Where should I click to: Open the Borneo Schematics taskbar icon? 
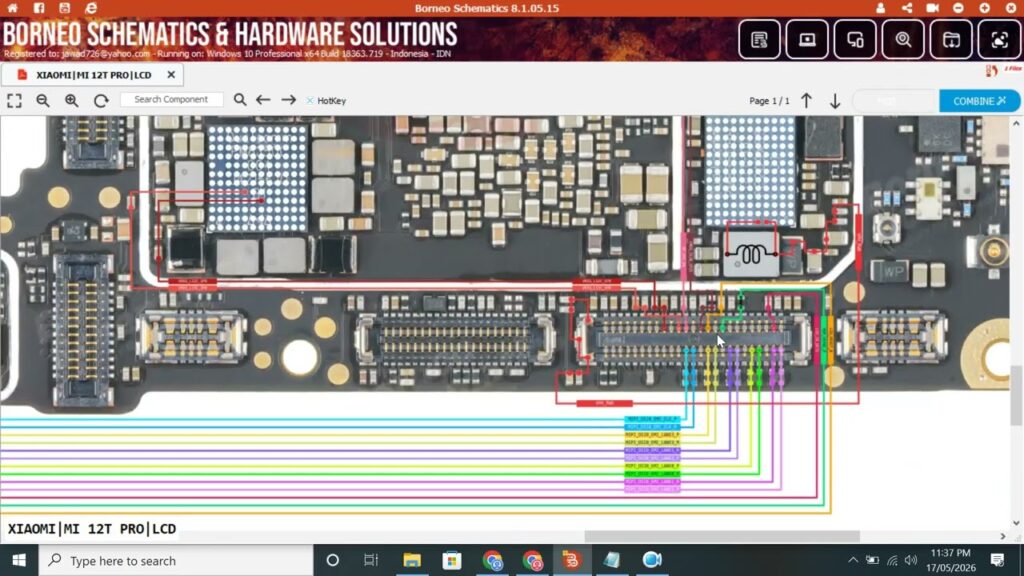coord(571,560)
